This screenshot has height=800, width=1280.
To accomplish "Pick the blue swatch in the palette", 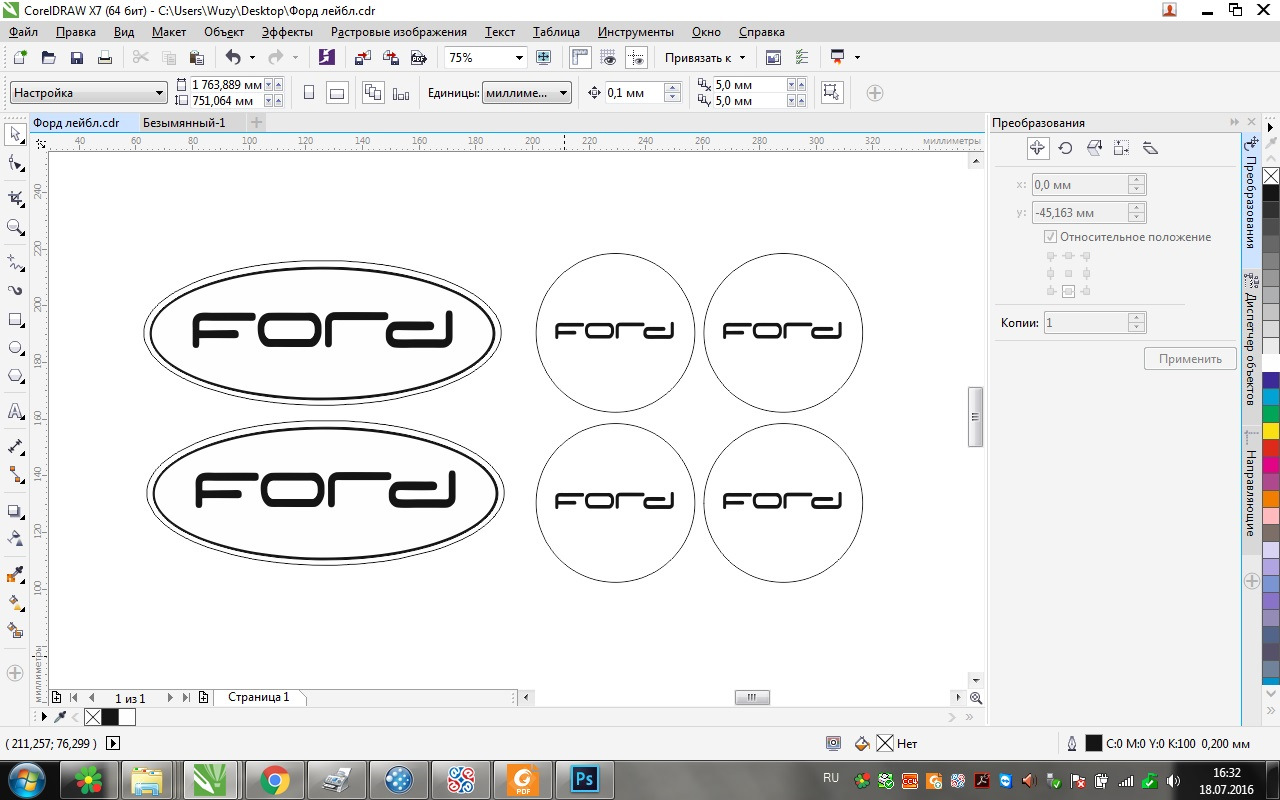I will pyautogui.click(x=1271, y=380).
